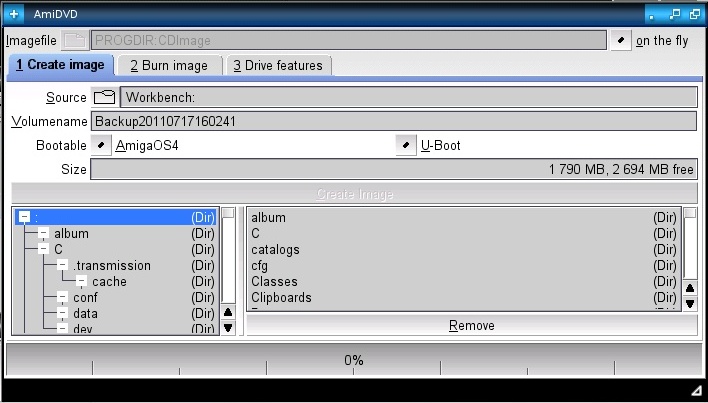Click the Volumename field with Backup20110717160241
This screenshot has height=403, width=708.
coord(394,121)
